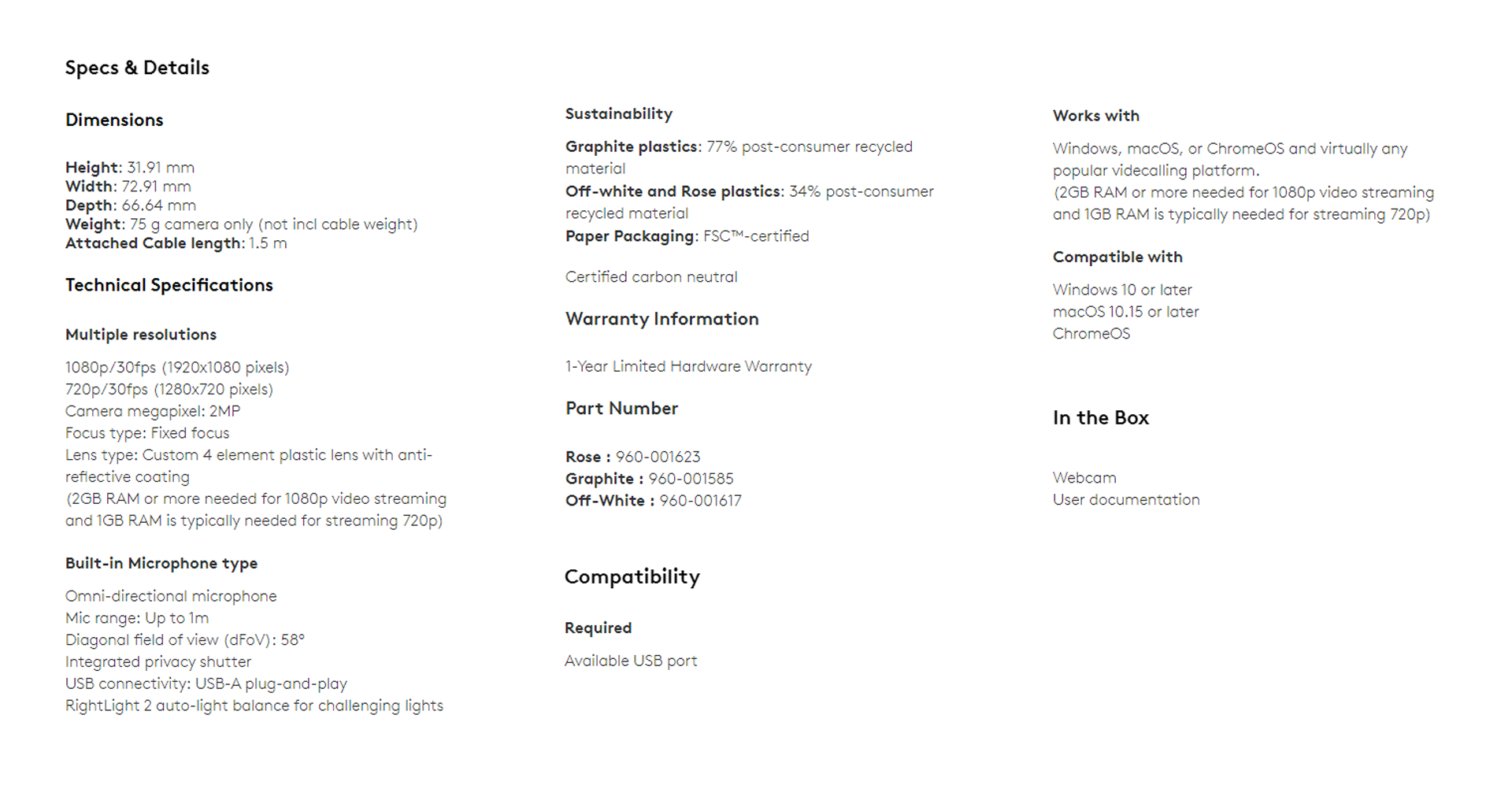Click the Certified carbon neutral text

651,277
